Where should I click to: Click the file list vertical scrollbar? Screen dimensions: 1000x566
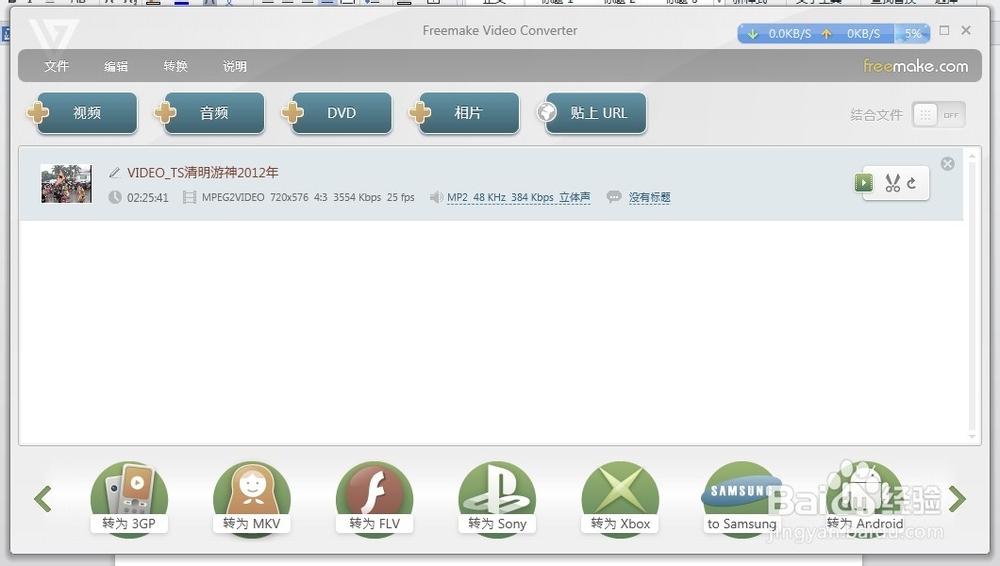pyautogui.click(x=972, y=295)
